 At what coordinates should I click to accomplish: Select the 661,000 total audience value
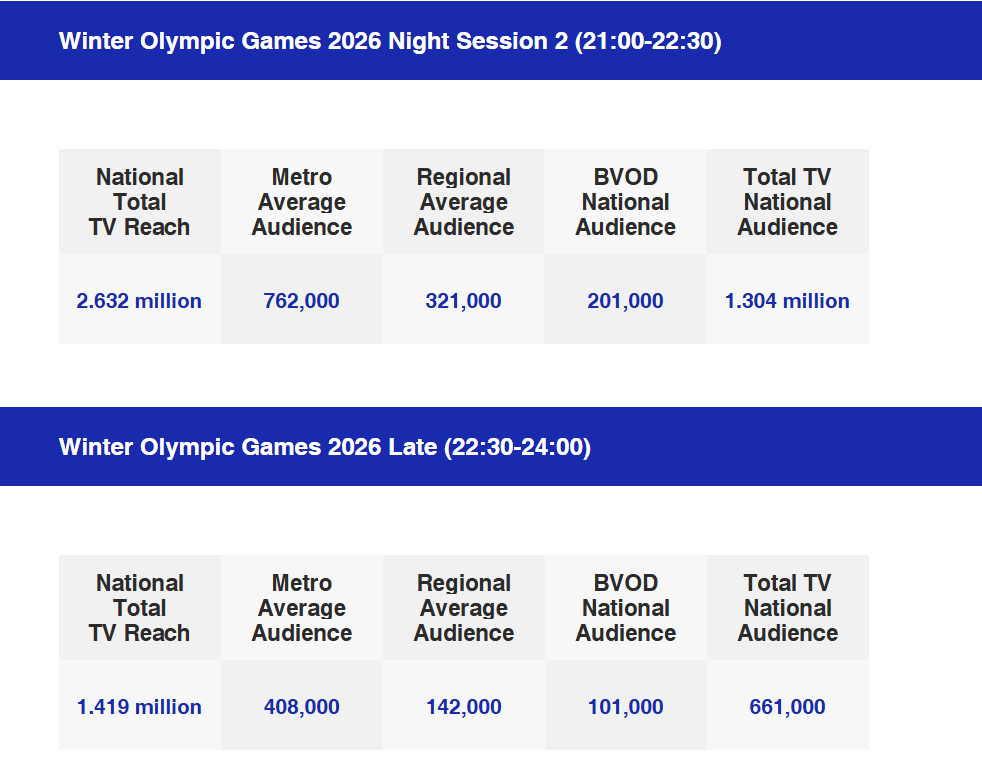point(787,707)
